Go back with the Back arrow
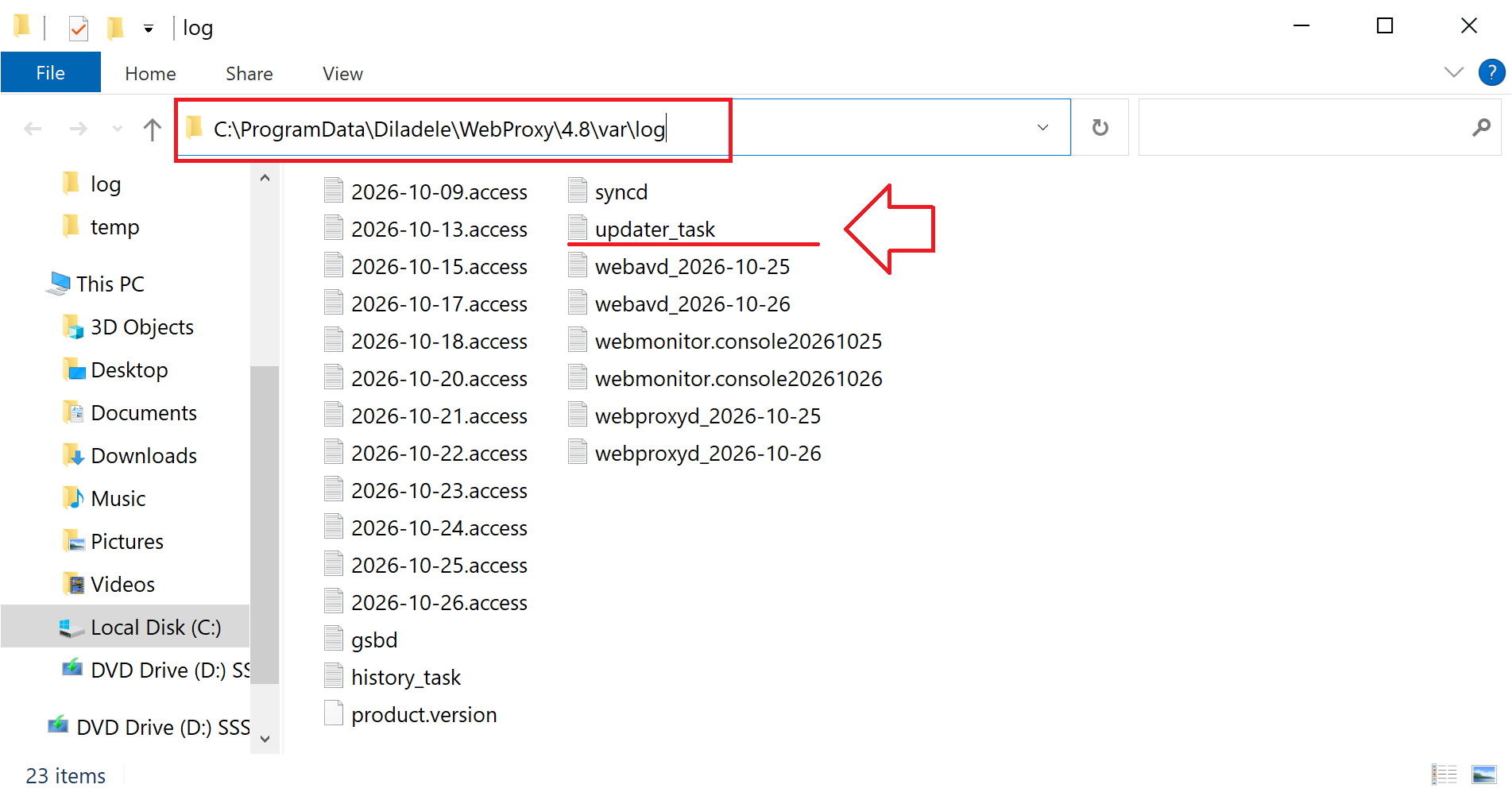Viewport: 1512px width, 796px height. click(33, 128)
